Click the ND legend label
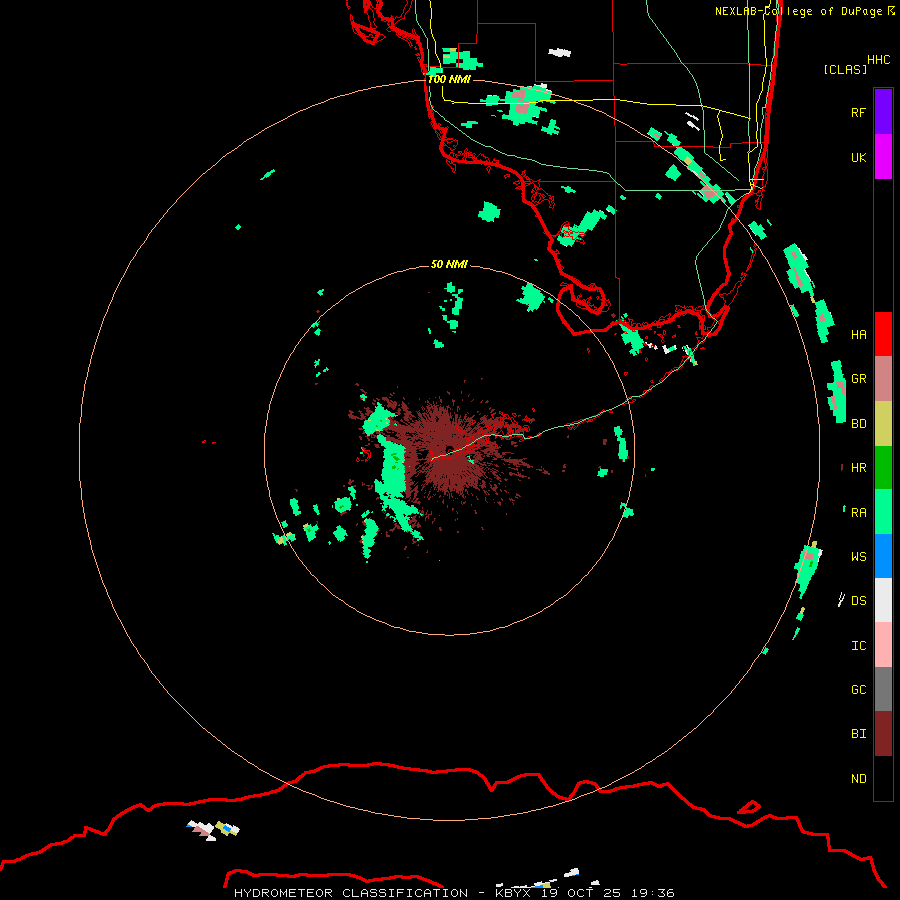The image size is (900, 900). pos(858,779)
